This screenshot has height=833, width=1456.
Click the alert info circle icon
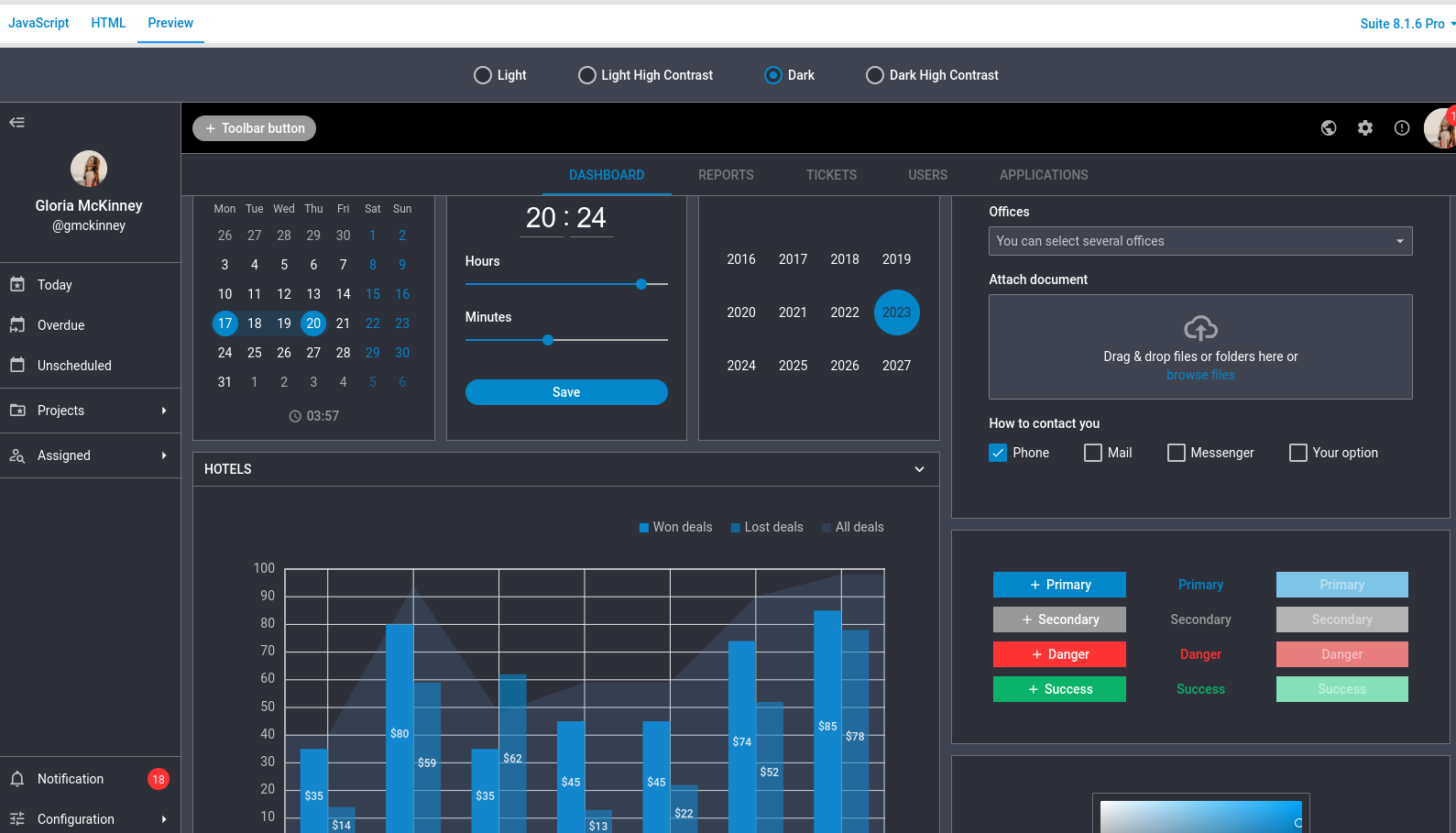tap(1402, 128)
